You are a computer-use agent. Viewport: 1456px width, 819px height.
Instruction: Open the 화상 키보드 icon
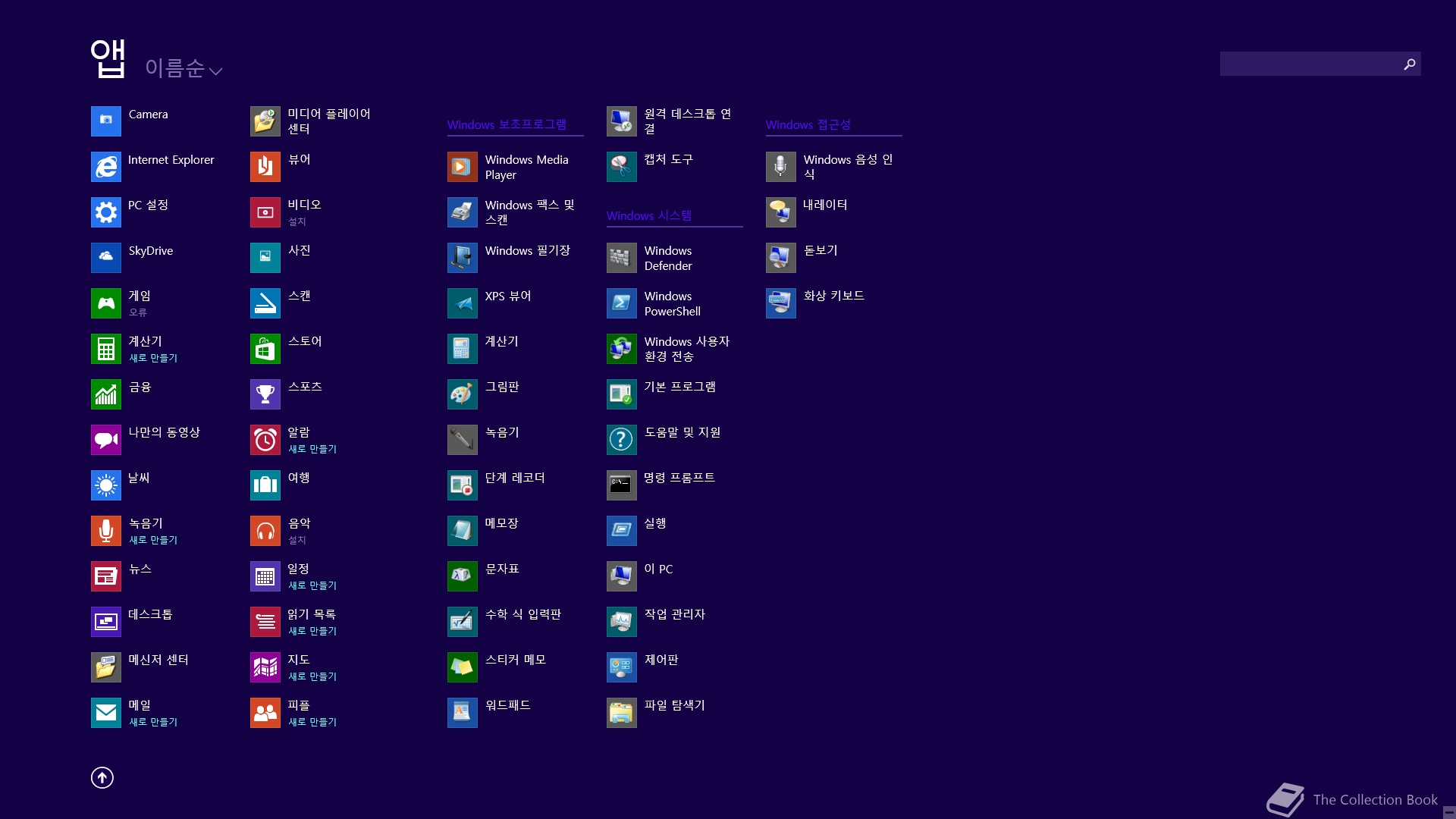coord(781,303)
